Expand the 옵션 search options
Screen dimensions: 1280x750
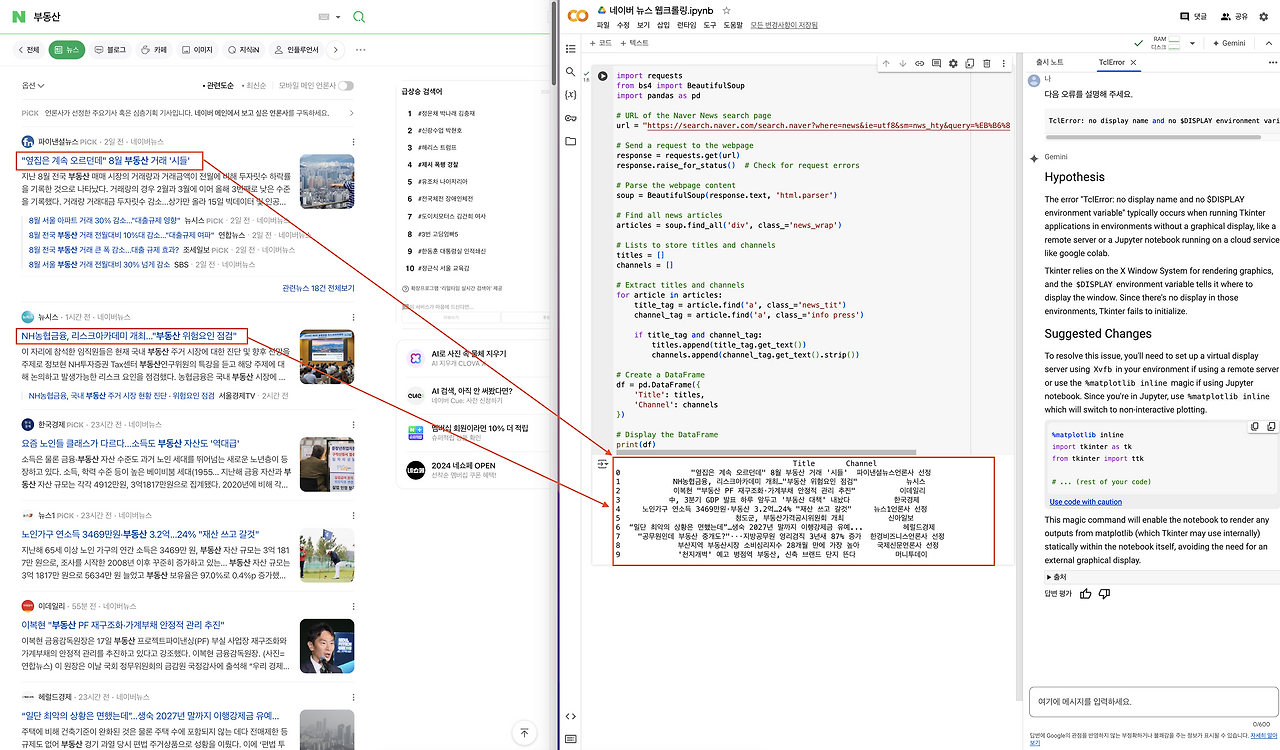coord(33,86)
